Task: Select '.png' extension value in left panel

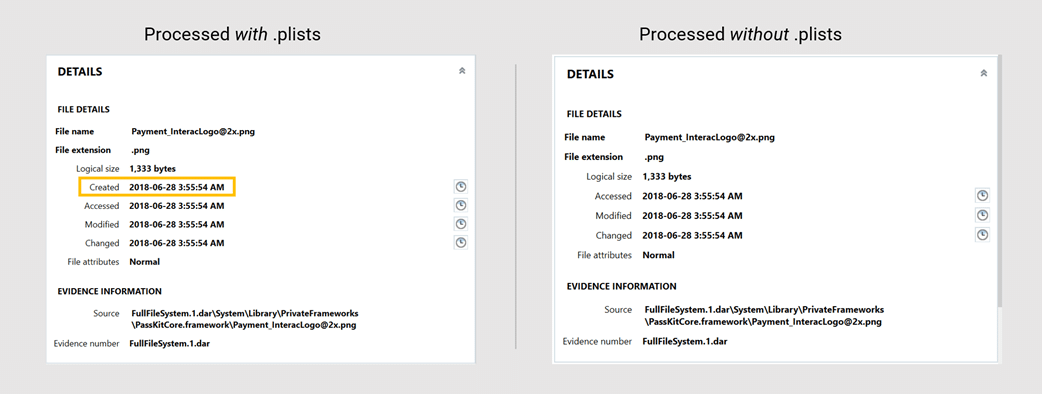Action: click(141, 150)
